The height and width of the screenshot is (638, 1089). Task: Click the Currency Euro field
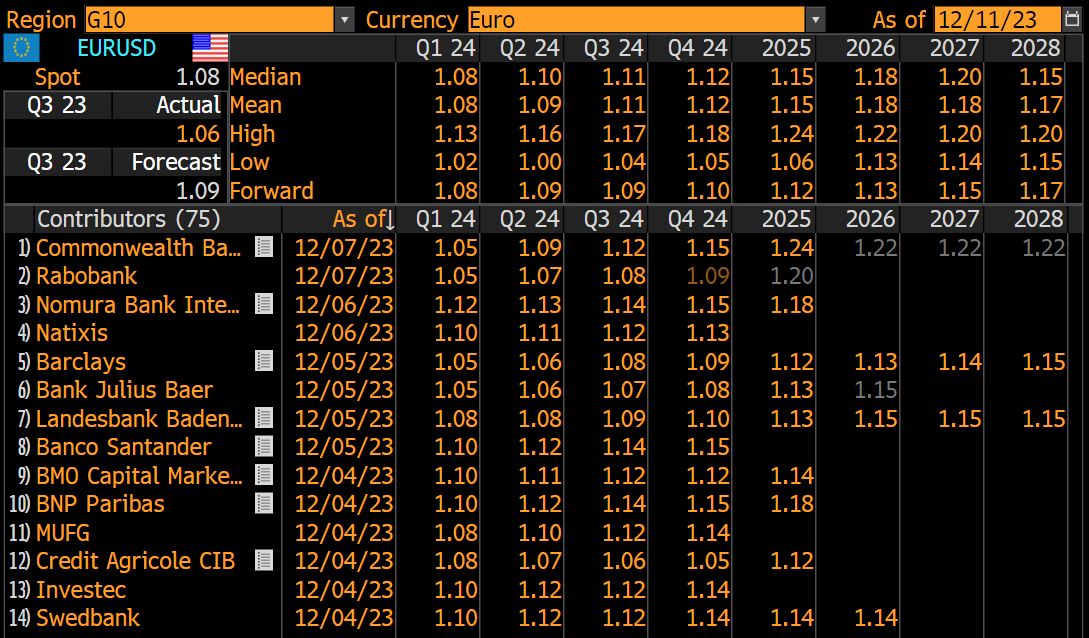(x=637, y=19)
